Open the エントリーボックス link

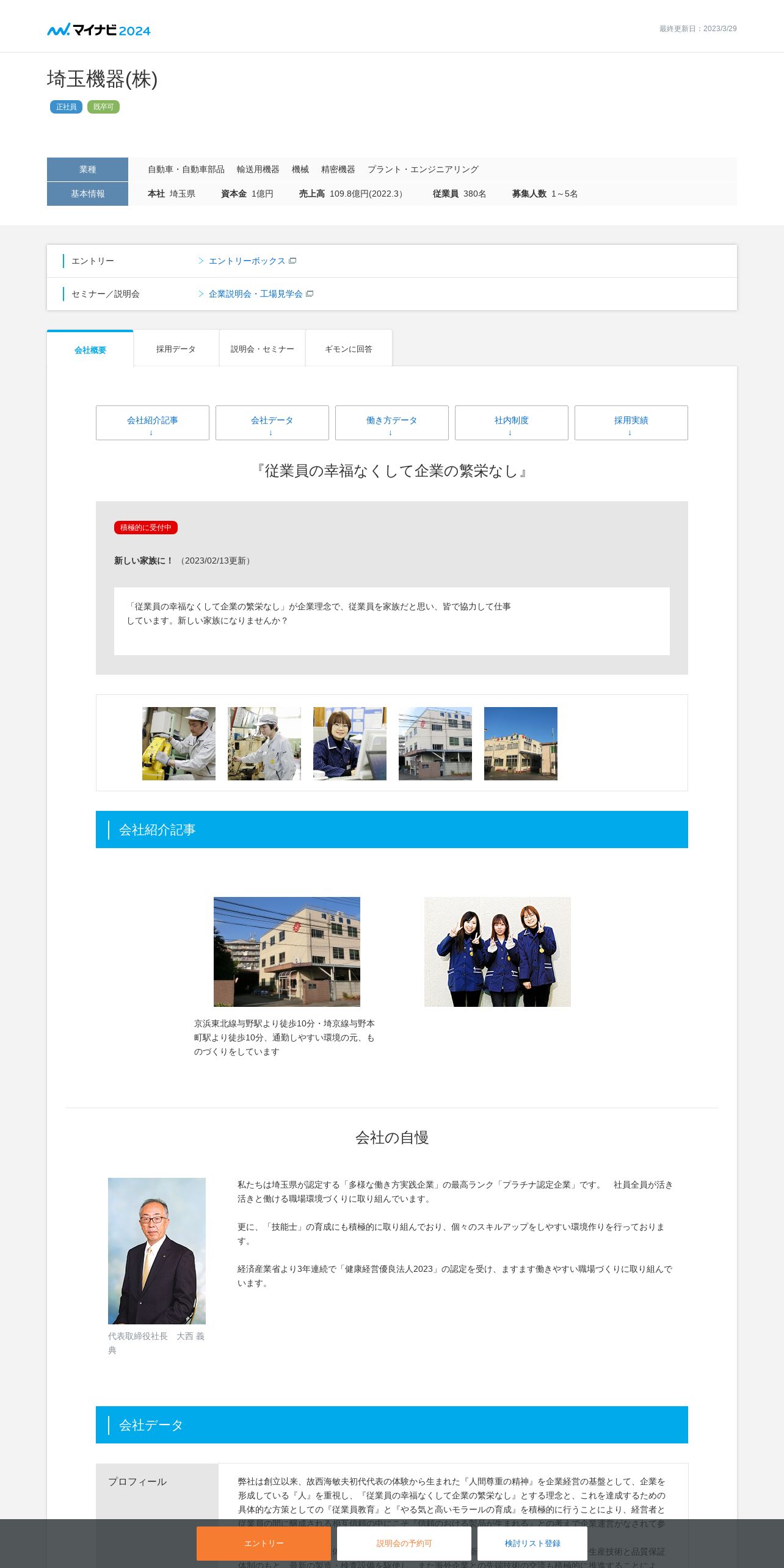tap(247, 261)
